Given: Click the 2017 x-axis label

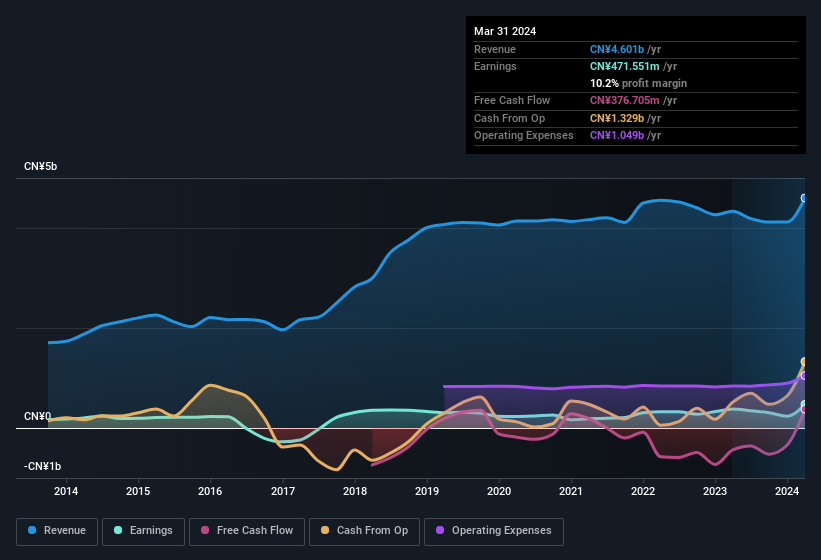Looking at the screenshot, I should pos(283,491).
